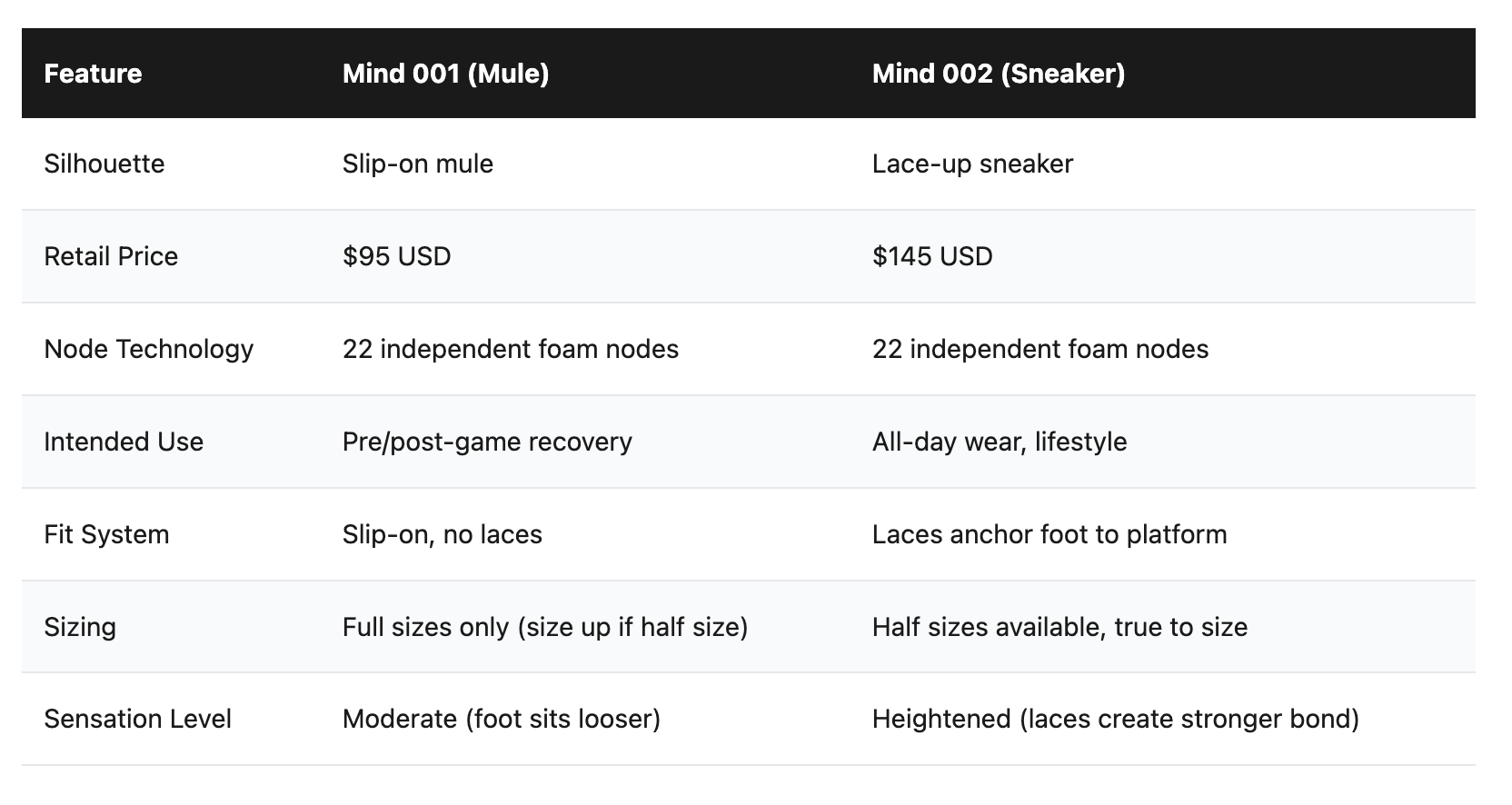
Task: Click the Mule's "22 independent foam nodes" cell
Action: tap(510, 349)
